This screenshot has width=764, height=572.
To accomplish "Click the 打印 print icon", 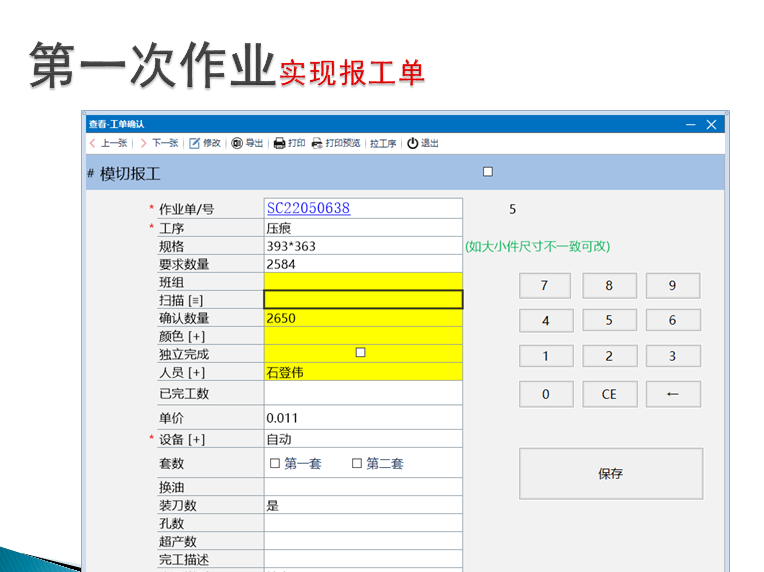I will pyautogui.click(x=280, y=143).
